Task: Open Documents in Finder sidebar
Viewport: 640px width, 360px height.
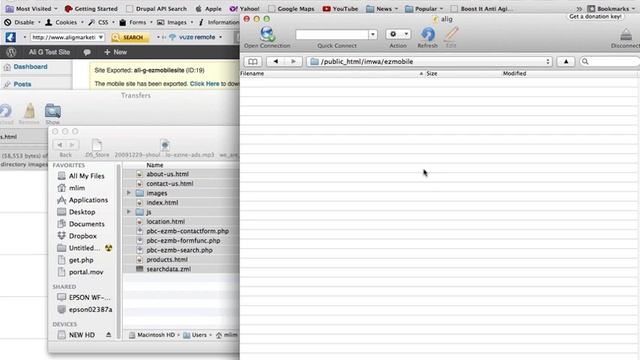Action: [81, 224]
